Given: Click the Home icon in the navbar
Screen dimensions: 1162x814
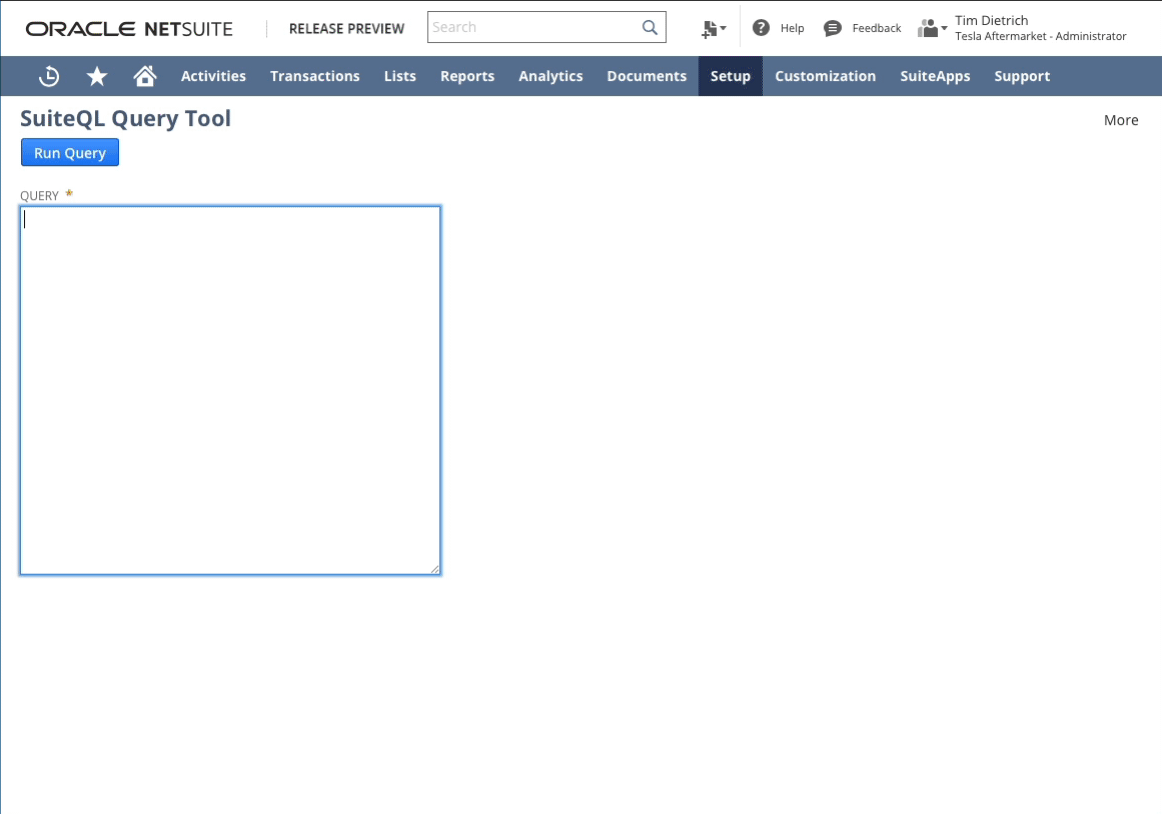Looking at the screenshot, I should (145, 76).
